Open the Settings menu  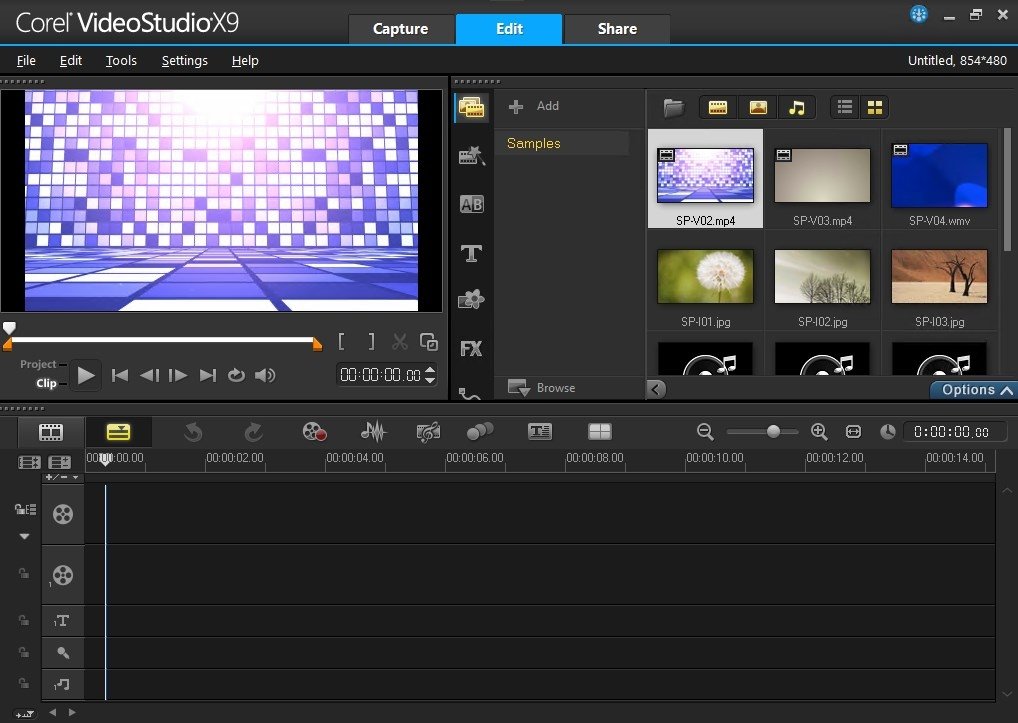(184, 60)
